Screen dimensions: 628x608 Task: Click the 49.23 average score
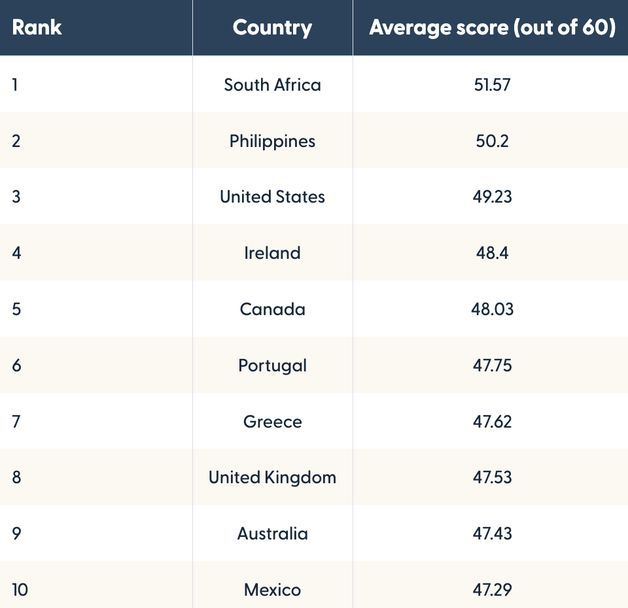coord(492,197)
